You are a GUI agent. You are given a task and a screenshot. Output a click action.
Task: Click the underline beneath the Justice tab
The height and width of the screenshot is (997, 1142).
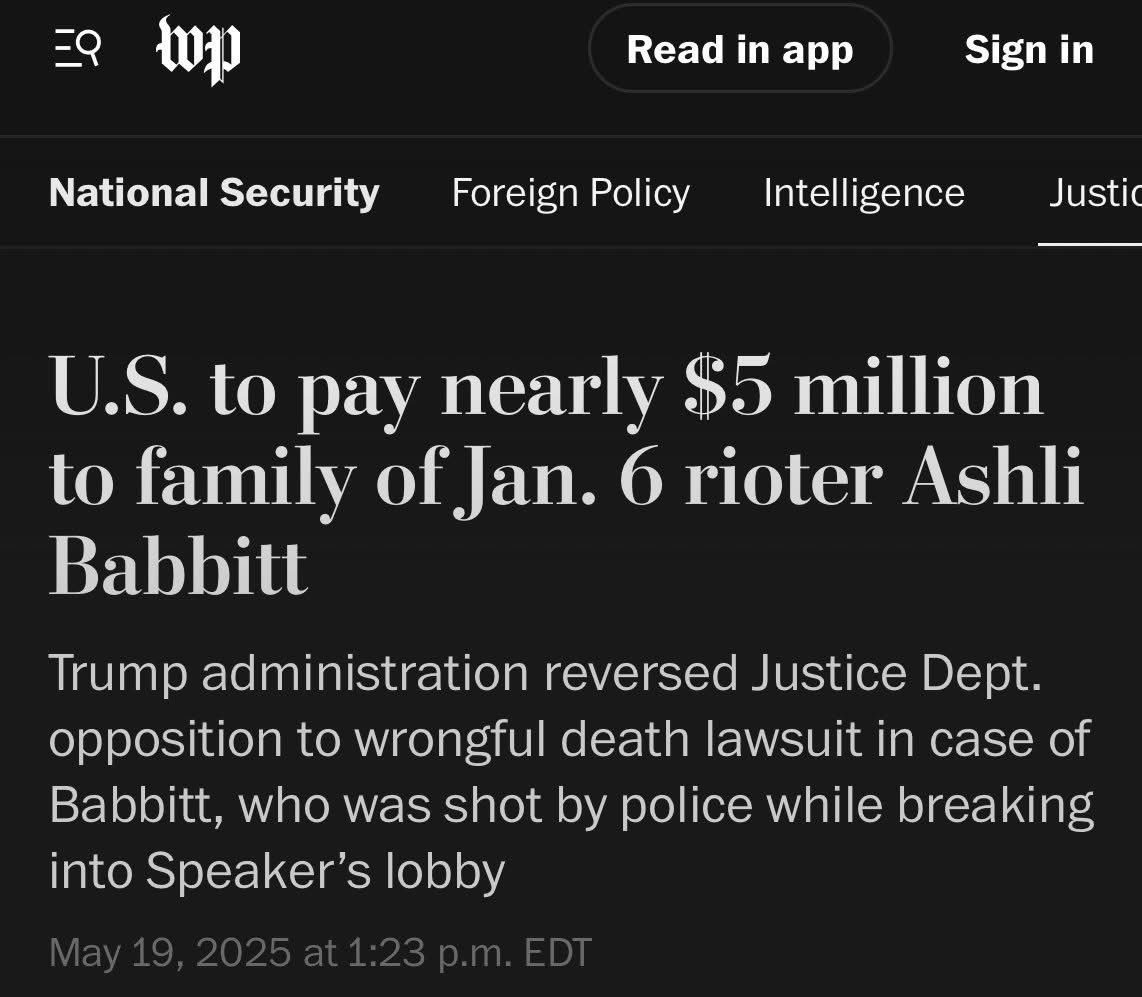1090,243
